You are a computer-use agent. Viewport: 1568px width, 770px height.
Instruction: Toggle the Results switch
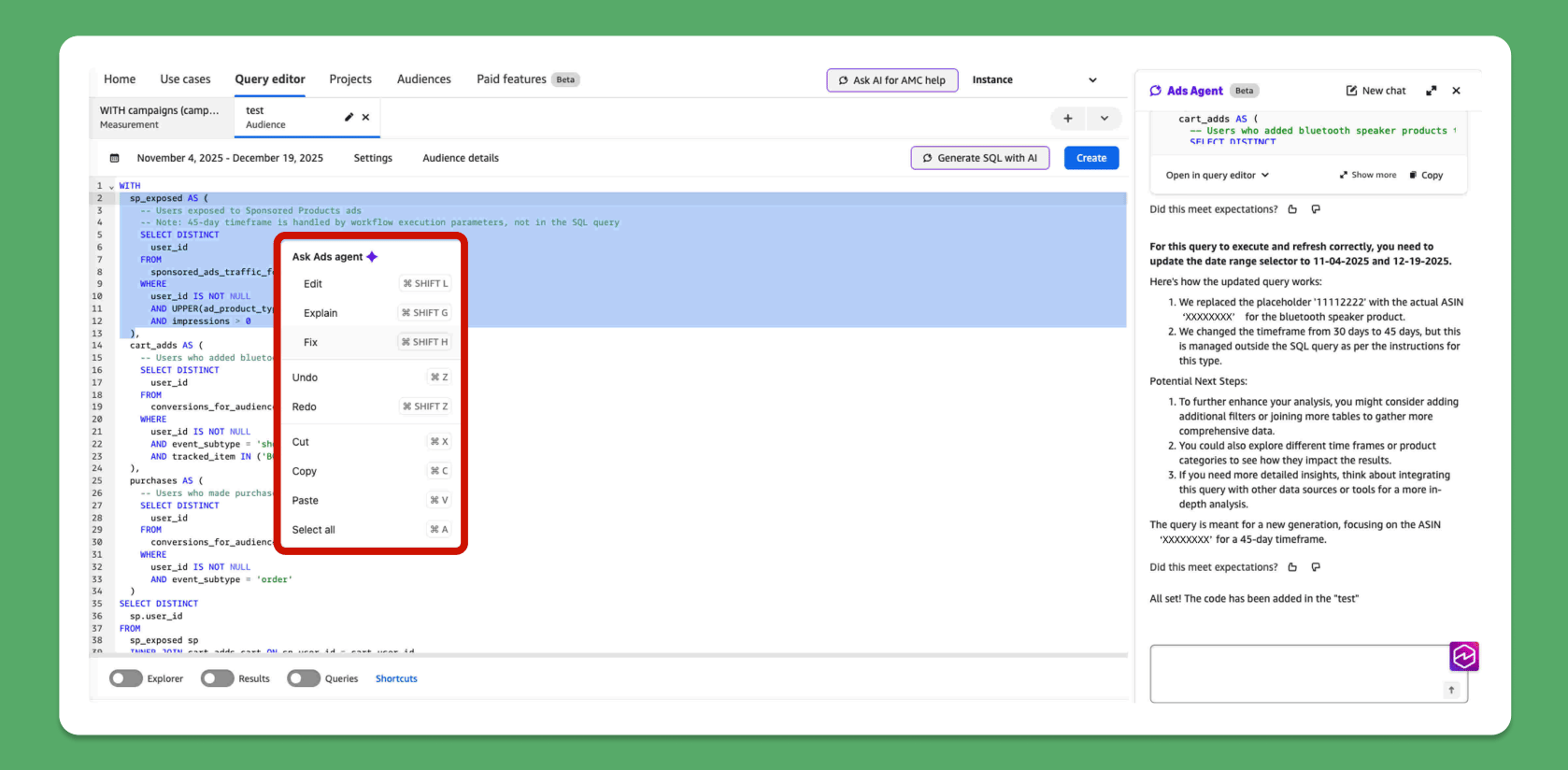[x=218, y=678]
